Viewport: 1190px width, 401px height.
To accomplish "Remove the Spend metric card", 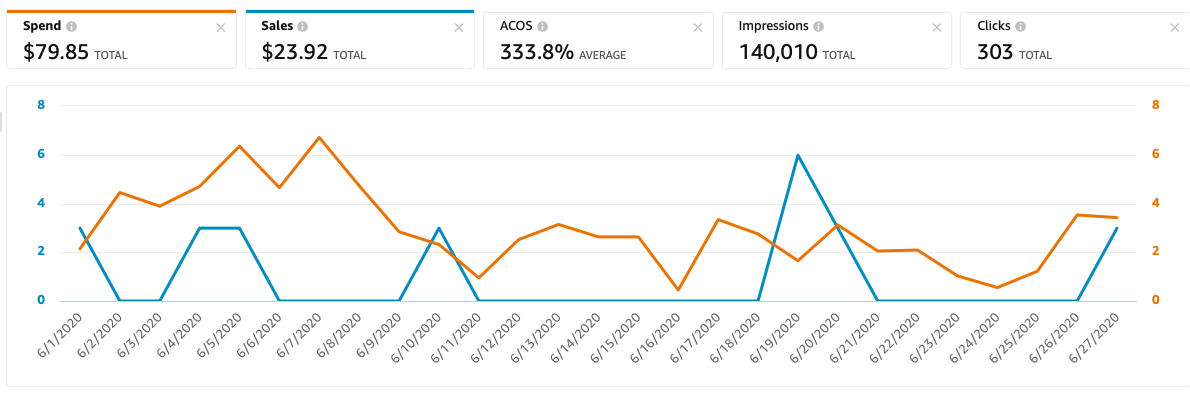I will (x=221, y=28).
